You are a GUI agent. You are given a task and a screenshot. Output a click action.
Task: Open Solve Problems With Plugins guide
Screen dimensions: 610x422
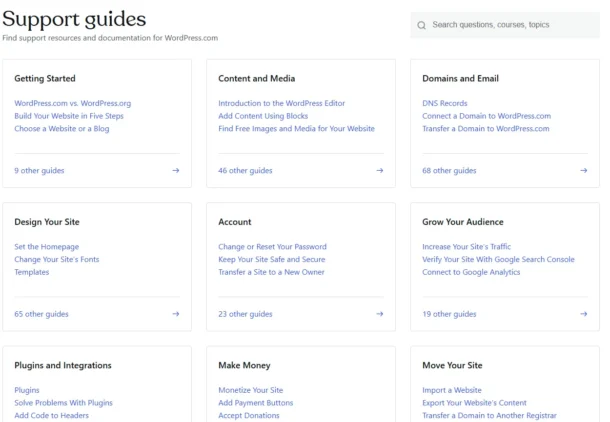pyautogui.click(x=63, y=403)
